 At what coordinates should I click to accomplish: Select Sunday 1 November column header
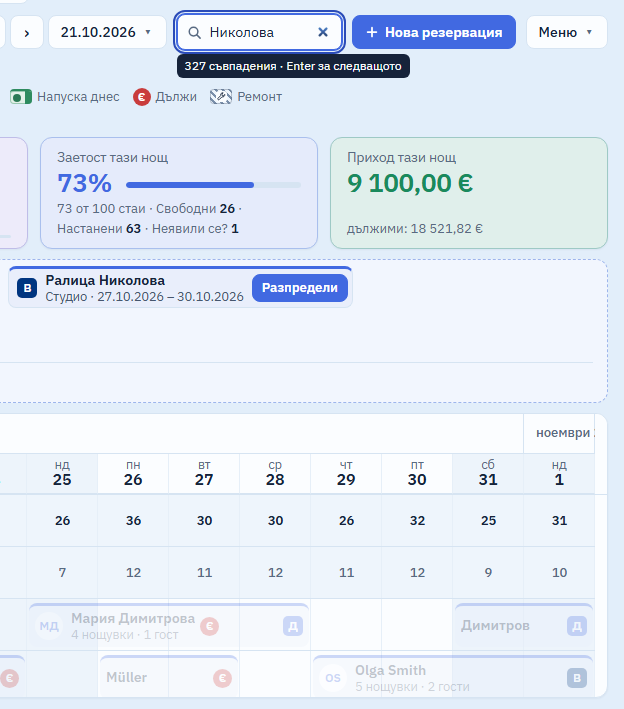pyautogui.click(x=559, y=473)
